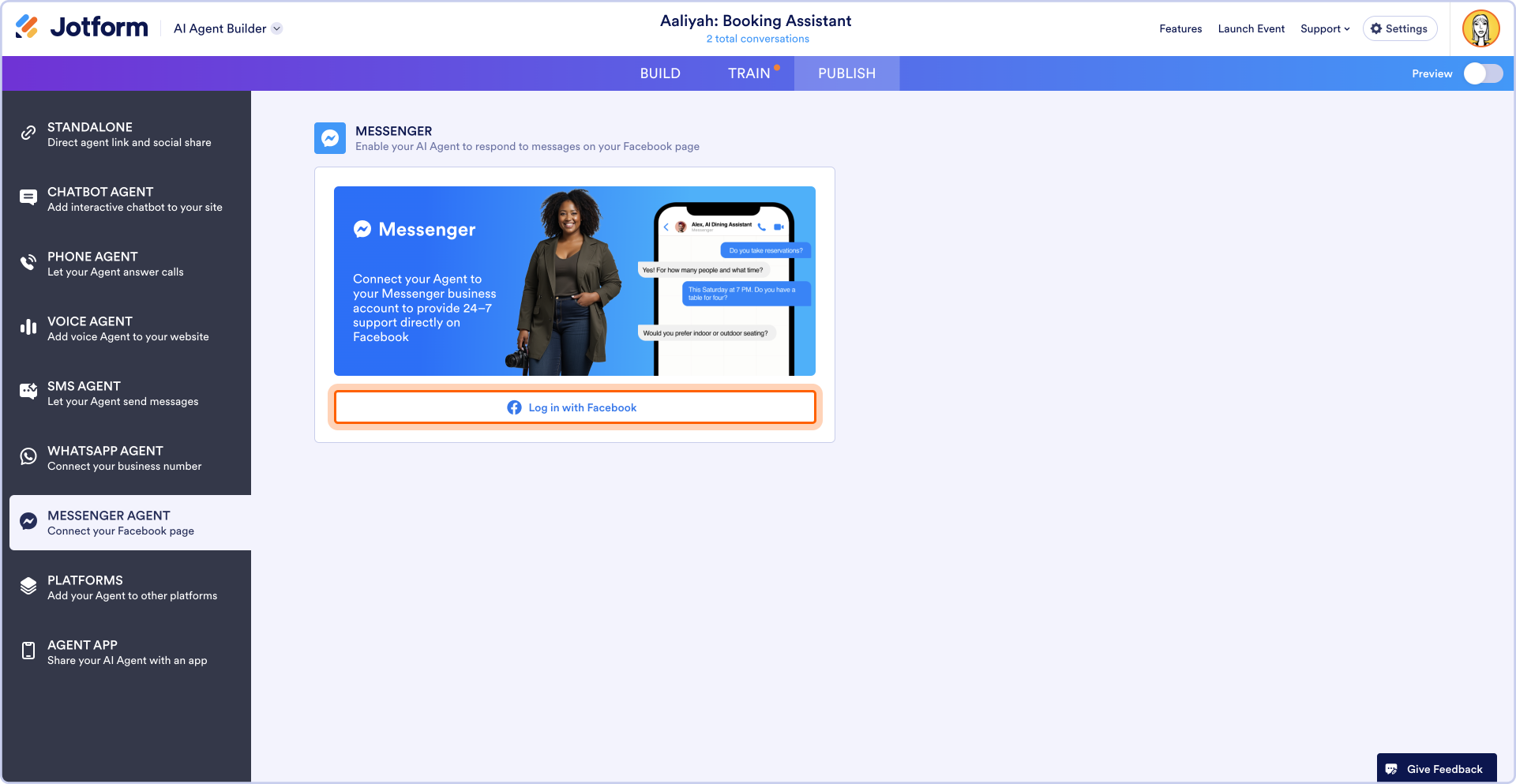The width and height of the screenshot is (1516, 784).
Task: Select the PUBLISH tab
Action: pos(846,73)
